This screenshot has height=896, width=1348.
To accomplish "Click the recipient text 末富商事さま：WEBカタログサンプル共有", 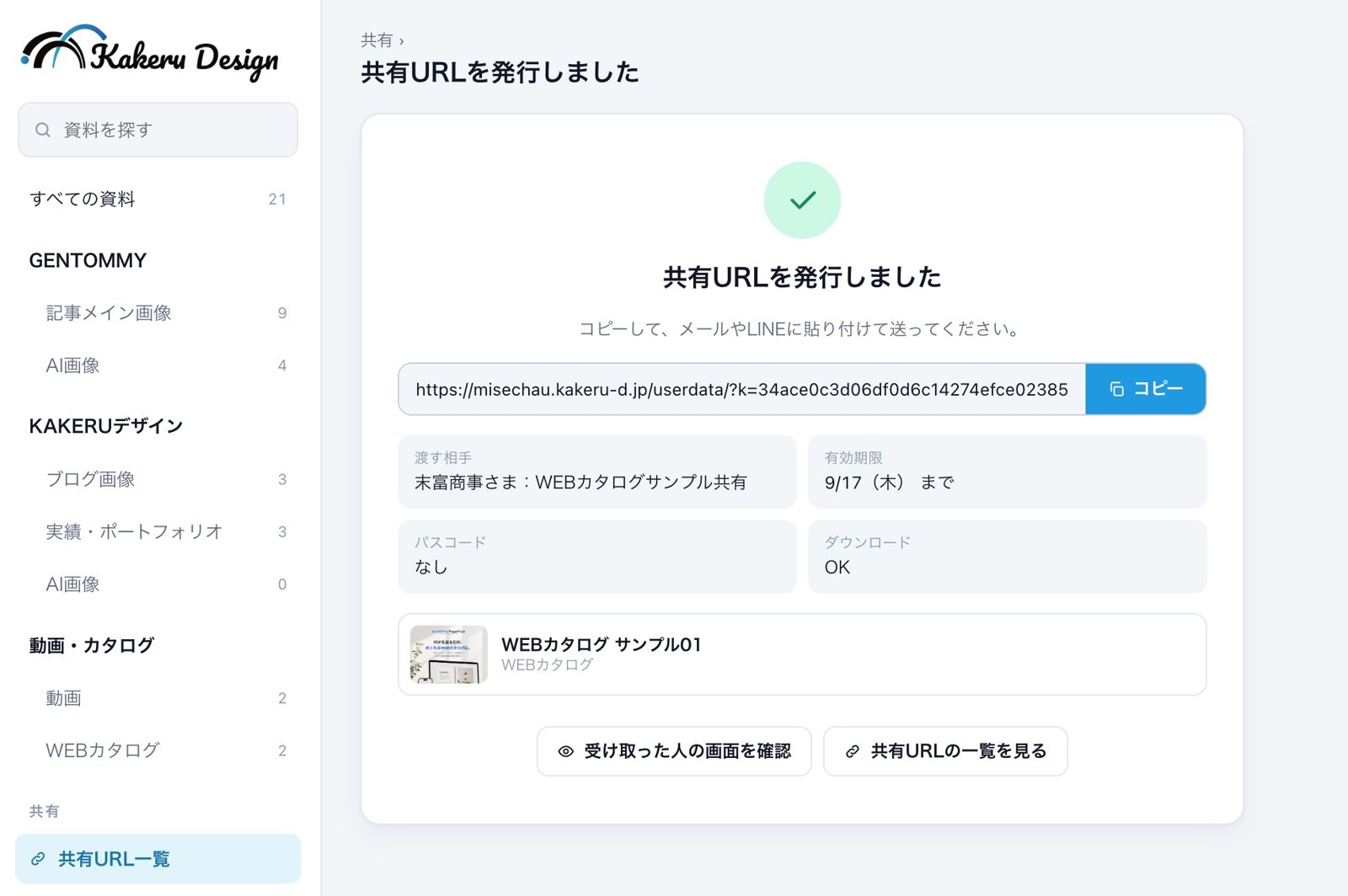I will coord(580,483).
